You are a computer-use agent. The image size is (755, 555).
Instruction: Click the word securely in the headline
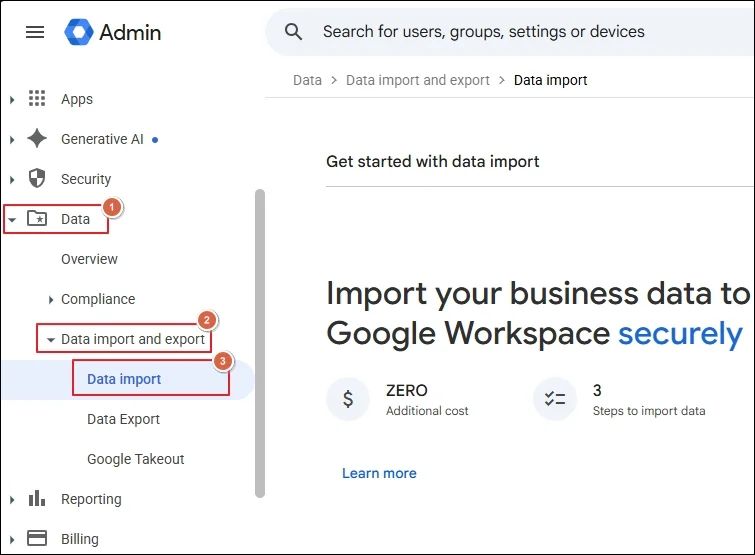[680, 334]
